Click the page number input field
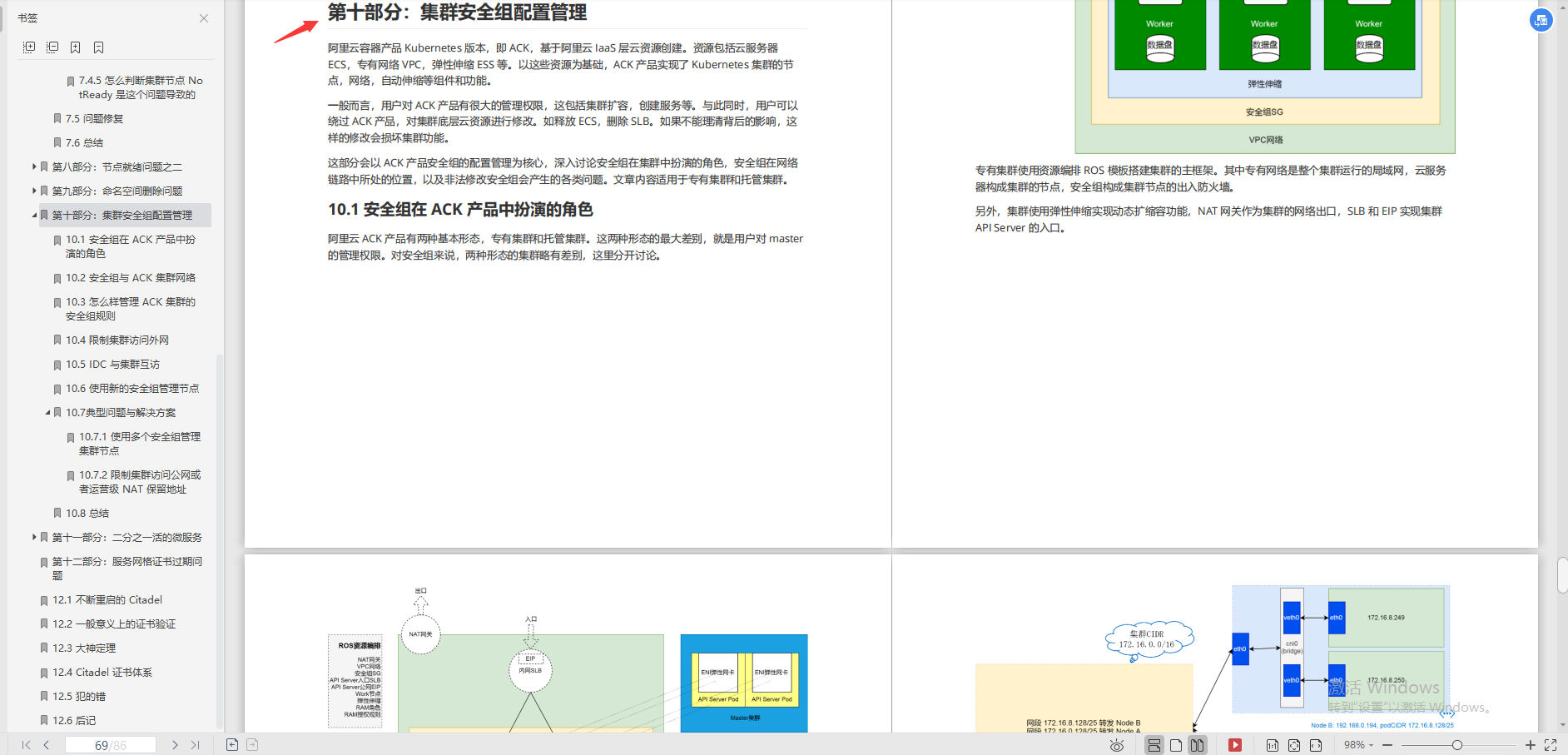1568x755 pixels. pyautogui.click(x=110, y=745)
